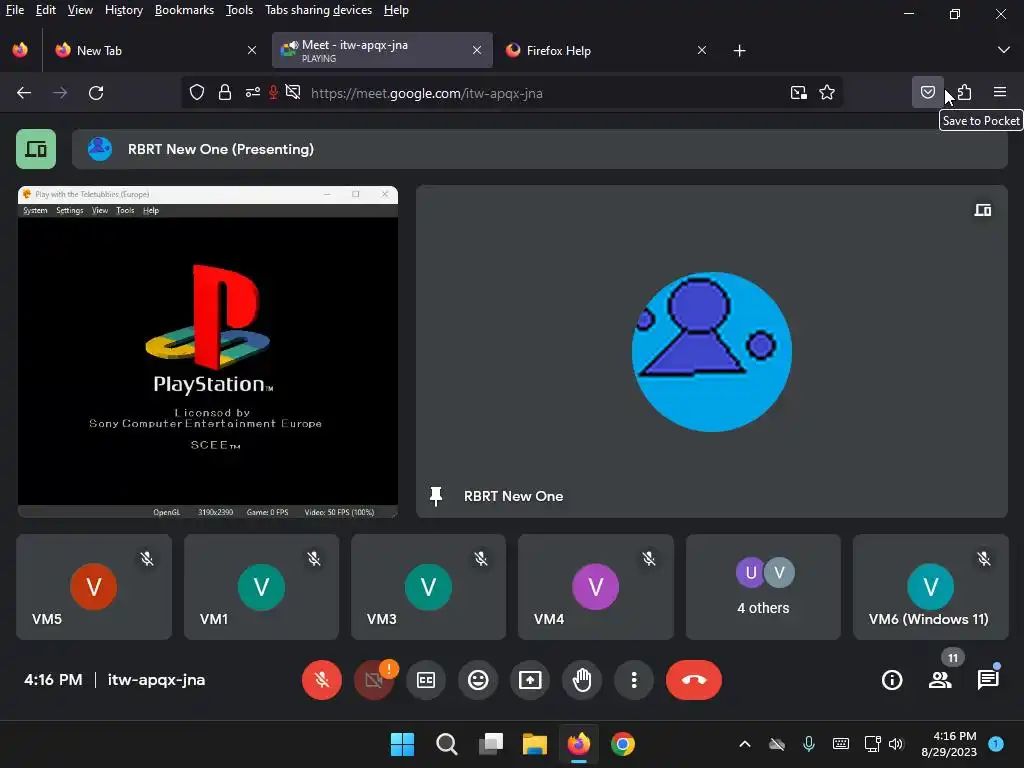Click blocked screen share permission icon
Image resolution: width=1024 pixels, height=768 pixels.
tap(293, 93)
